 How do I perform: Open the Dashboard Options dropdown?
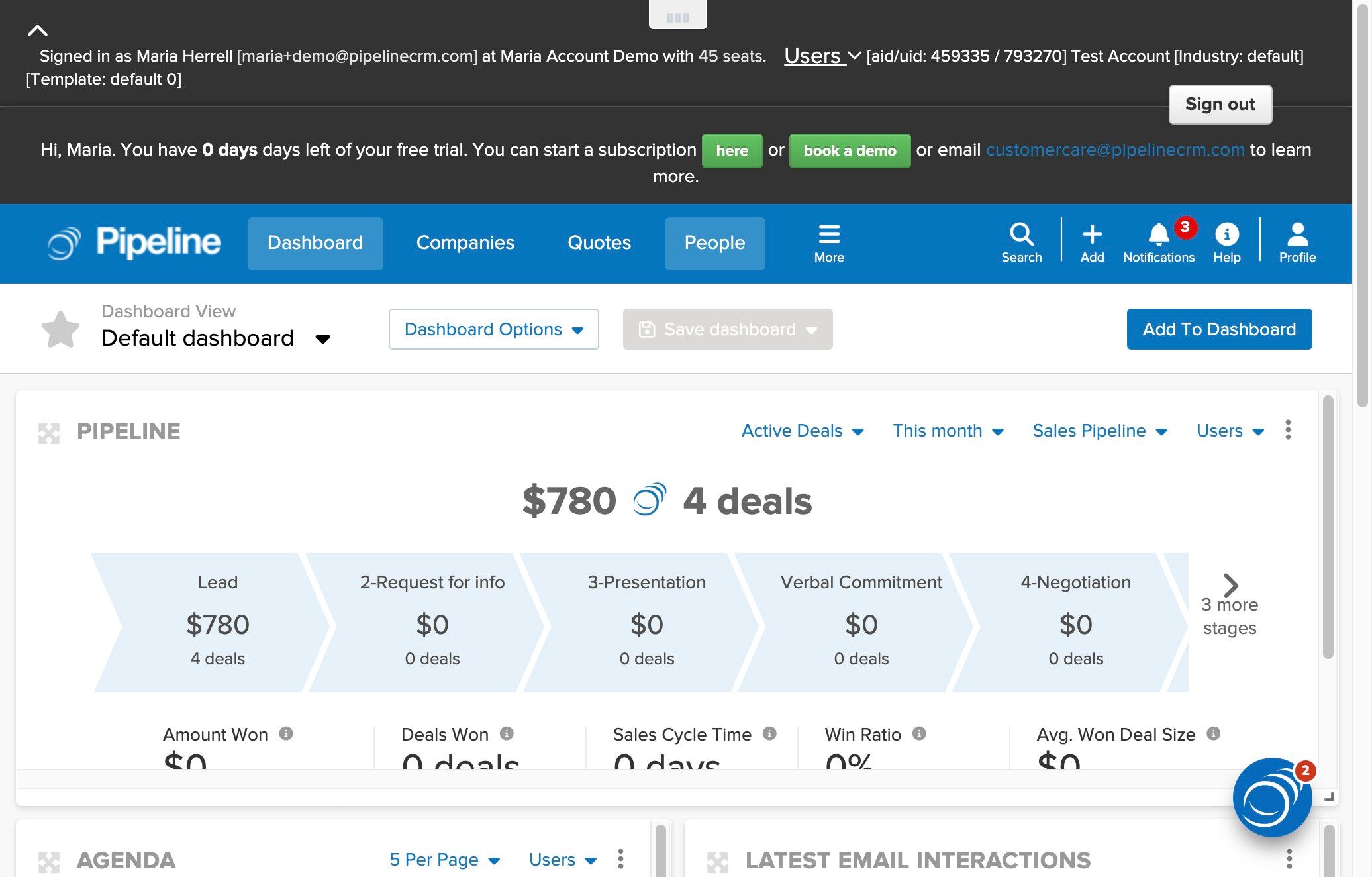[x=493, y=329]
